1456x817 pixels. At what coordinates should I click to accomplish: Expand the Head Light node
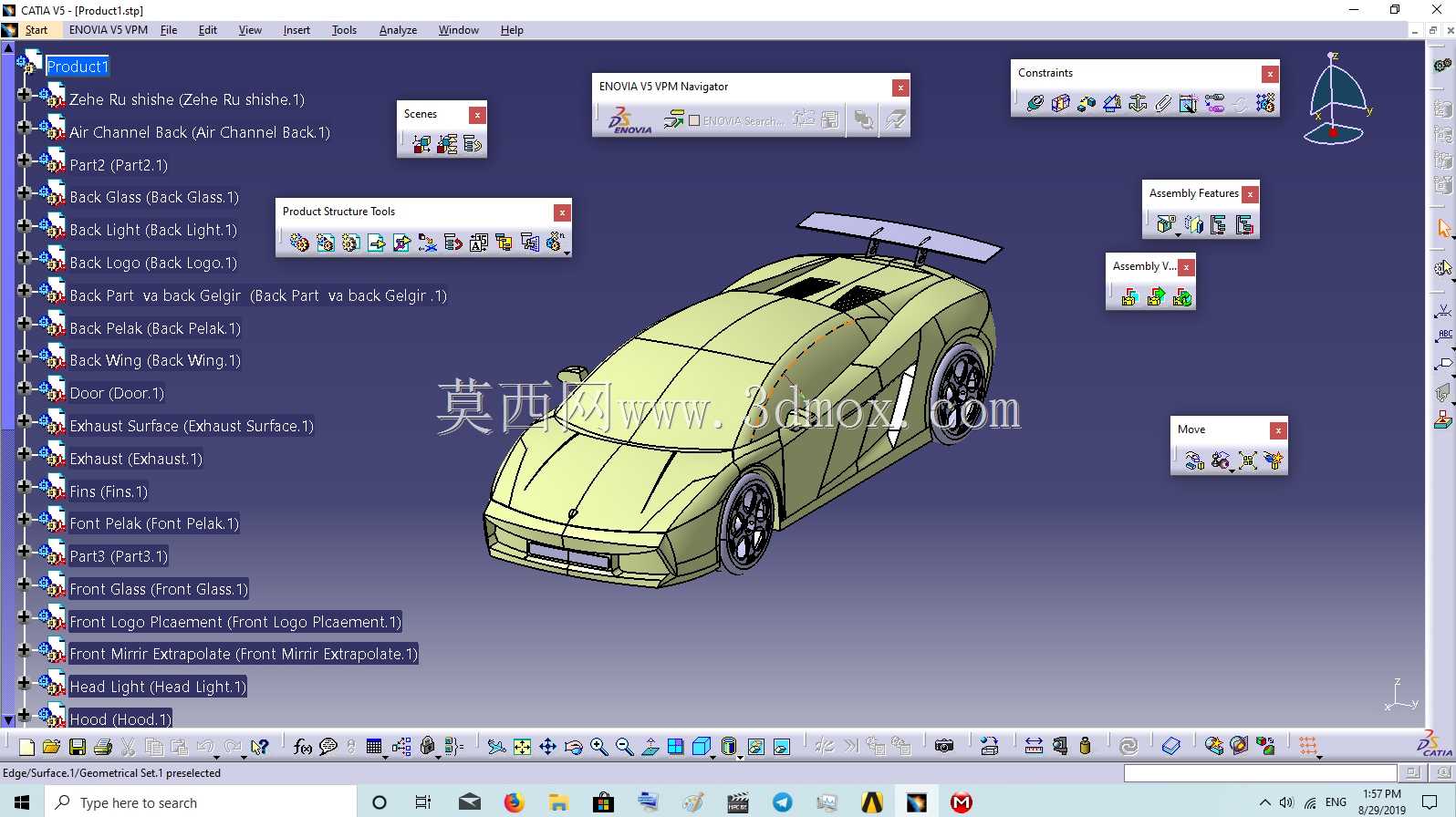point(24,682)
